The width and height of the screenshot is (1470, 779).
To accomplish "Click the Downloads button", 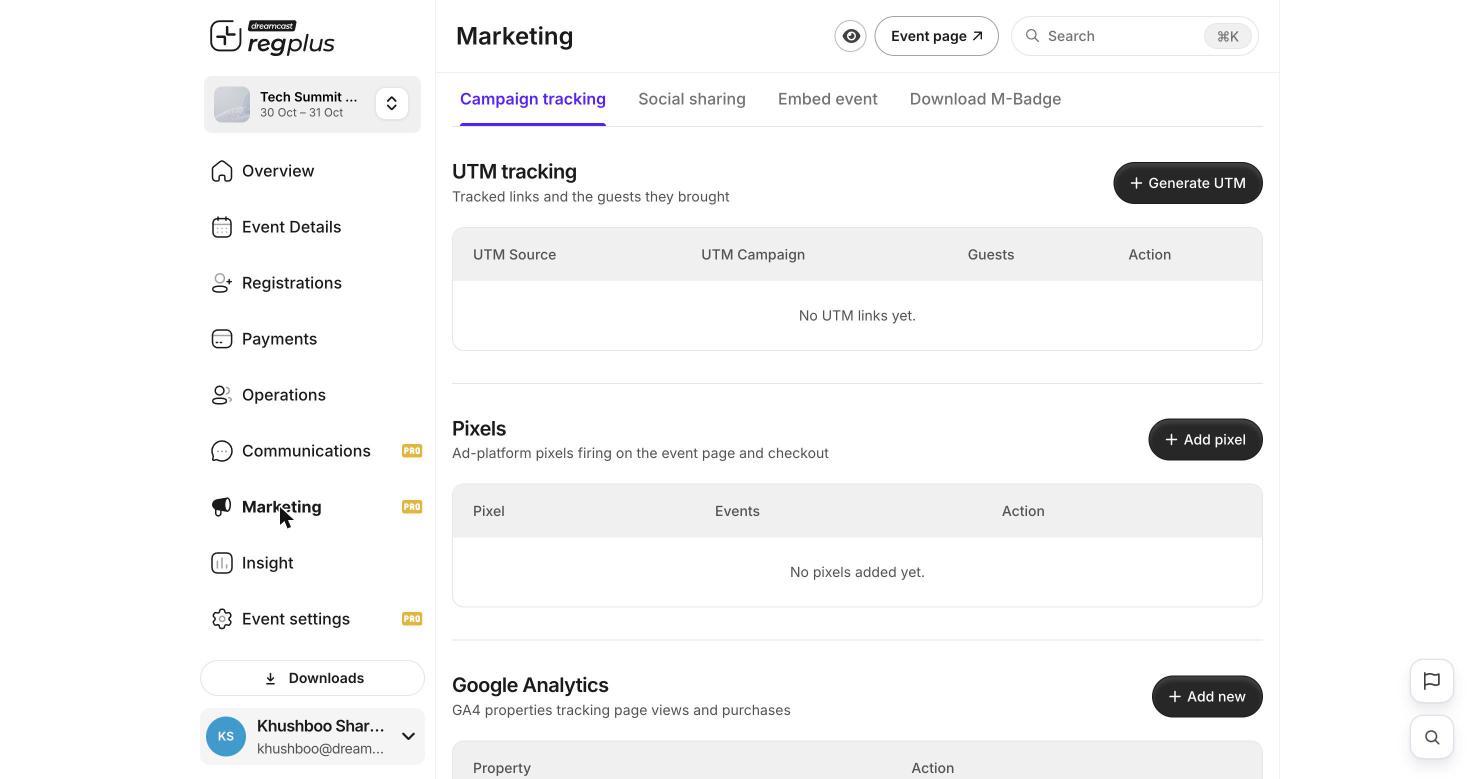I will [312, 678].
